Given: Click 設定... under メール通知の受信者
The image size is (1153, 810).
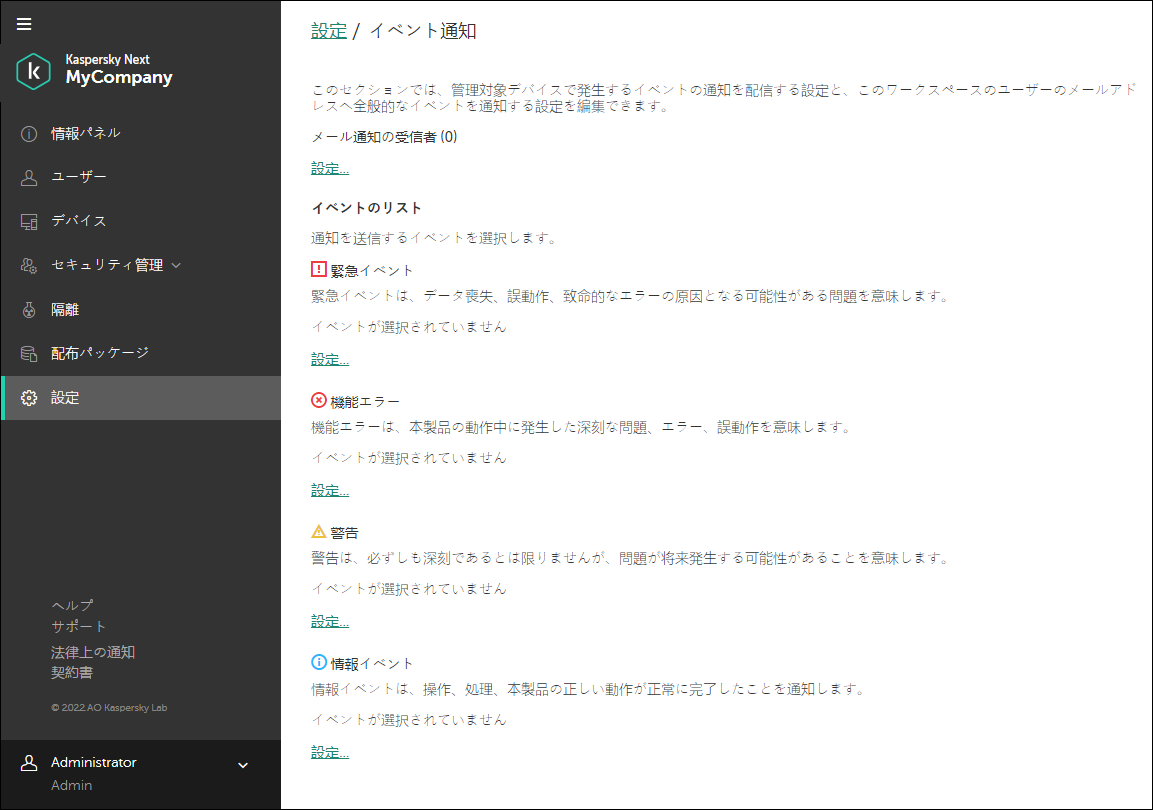Looking at the screenshot, I should [x=329, y=168].
